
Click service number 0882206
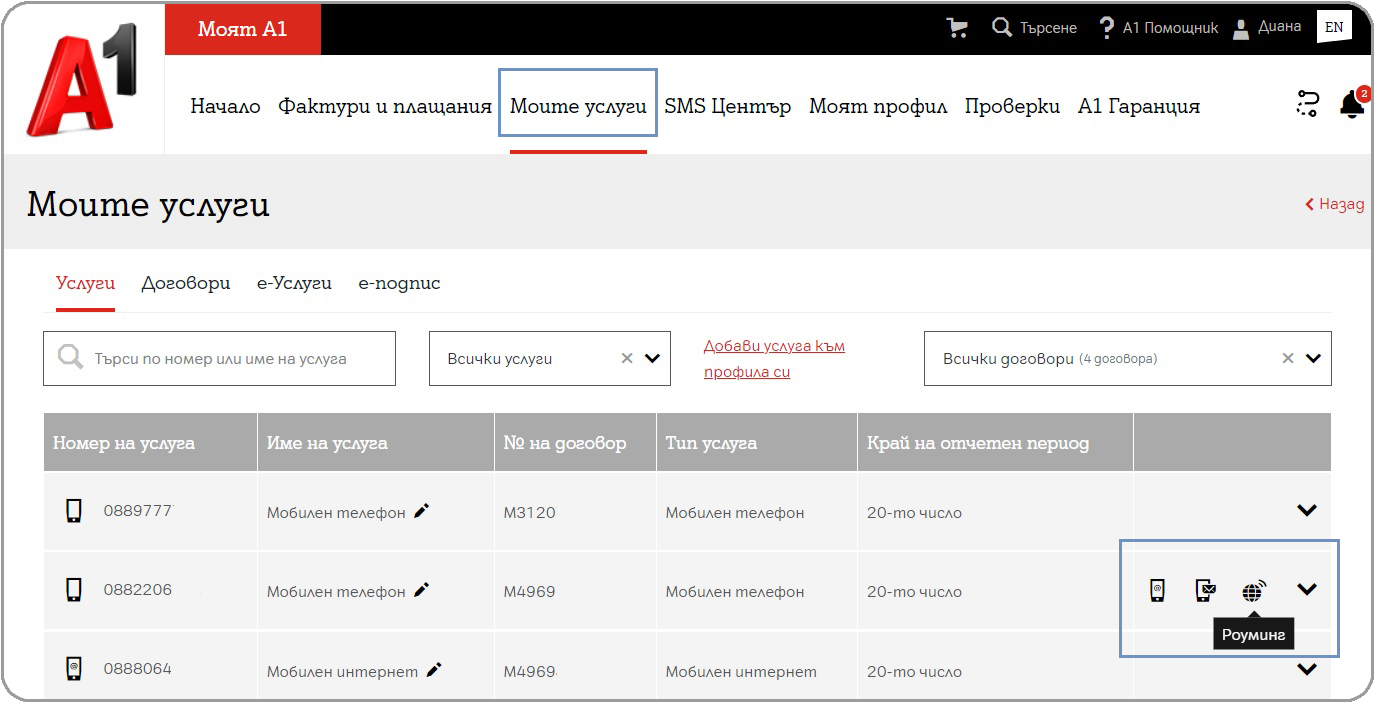[x=138, y=590]
